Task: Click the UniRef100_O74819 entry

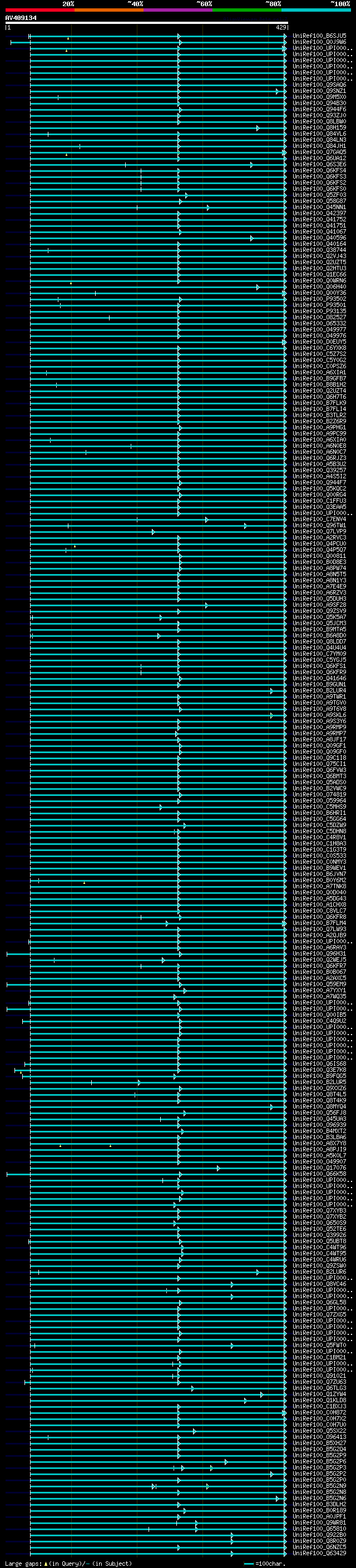Action: tap(319, 794)
